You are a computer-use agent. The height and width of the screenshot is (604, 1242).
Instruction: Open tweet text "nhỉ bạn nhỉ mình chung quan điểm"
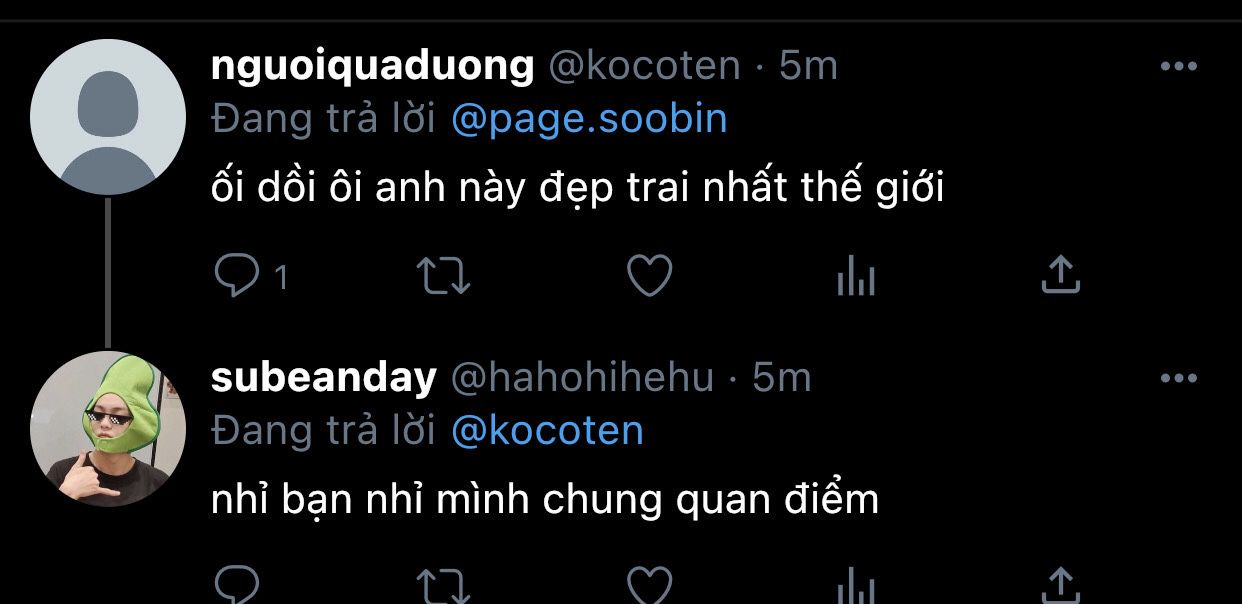[545, 499]
